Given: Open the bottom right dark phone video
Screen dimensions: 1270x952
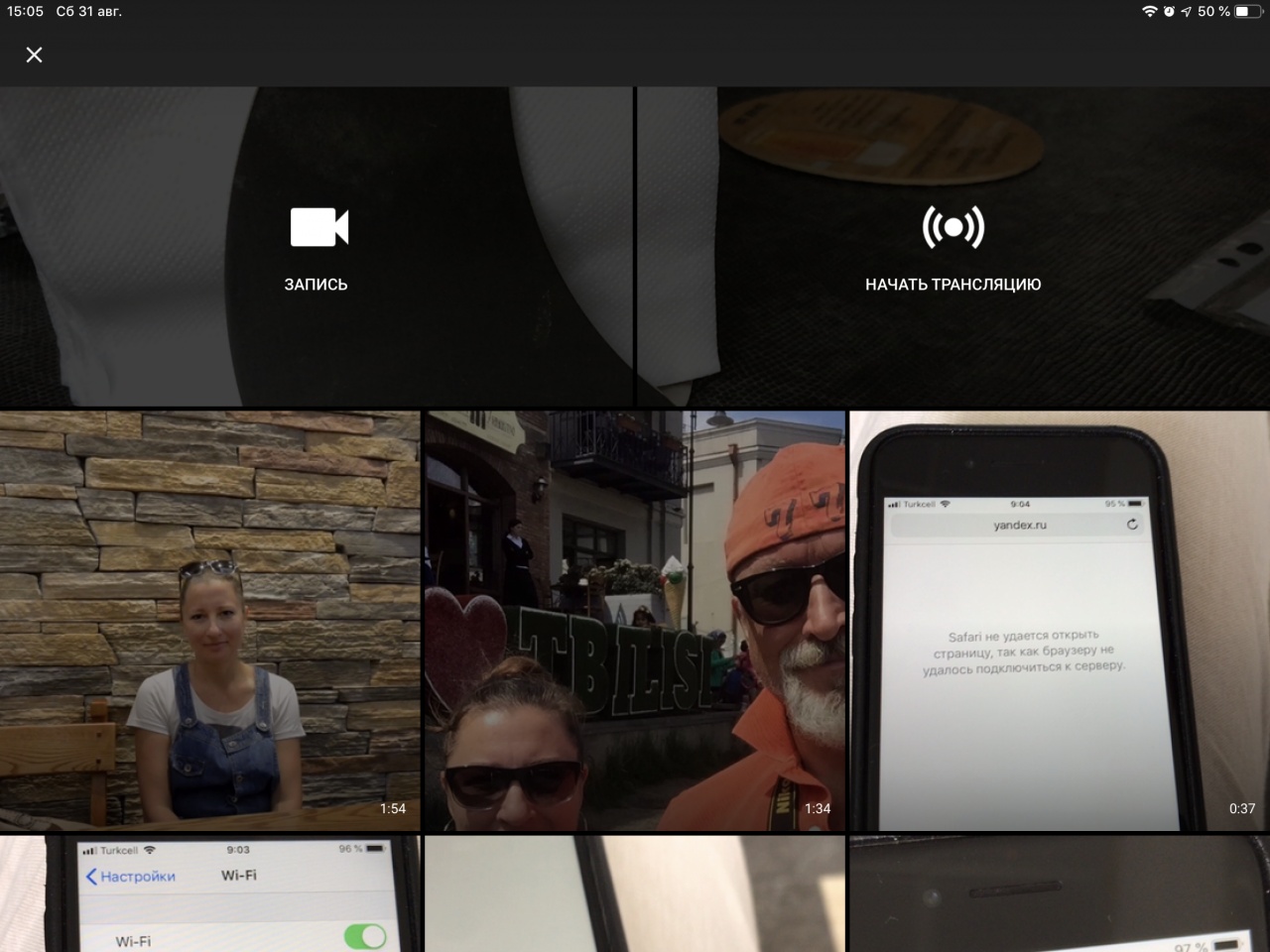Looking at the screenshot, I should point(1060,893).
